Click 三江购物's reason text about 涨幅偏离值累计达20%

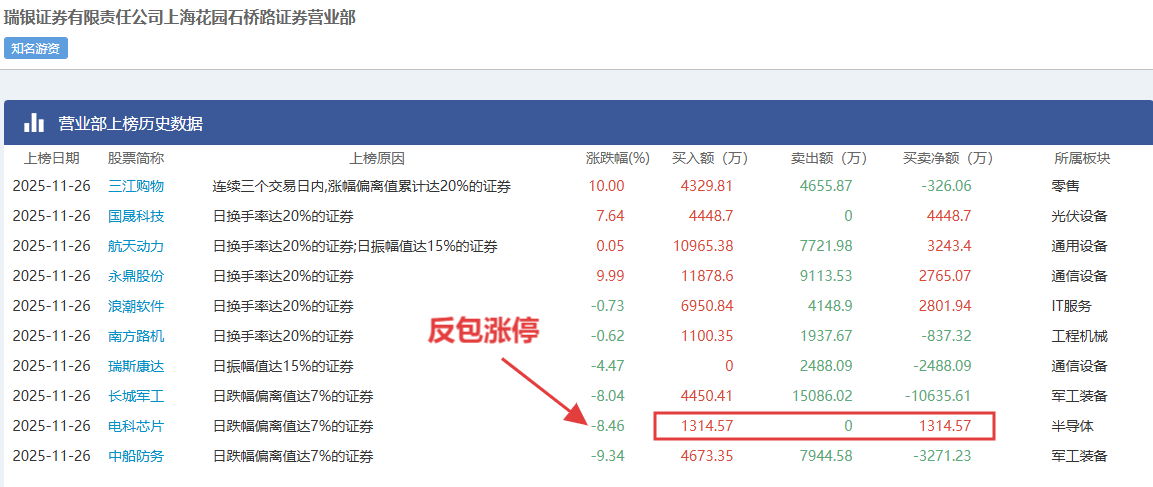pos(362,186)
